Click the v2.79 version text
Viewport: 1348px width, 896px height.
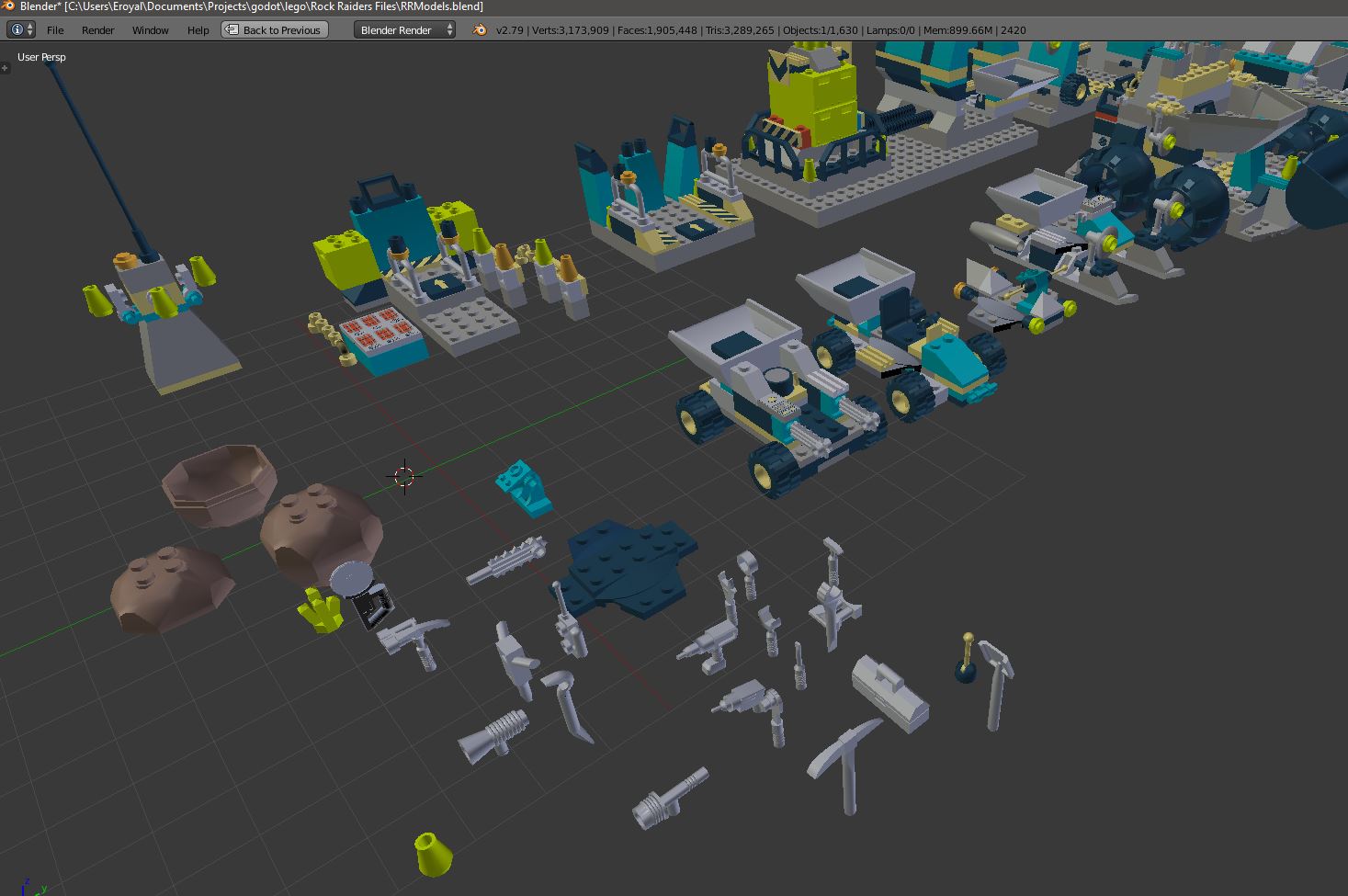pos(509,30)
